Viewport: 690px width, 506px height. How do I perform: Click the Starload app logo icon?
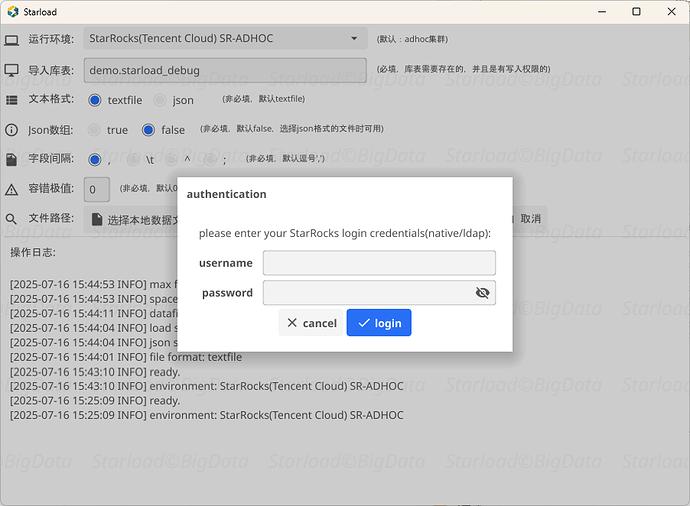(x=13, y=12)
